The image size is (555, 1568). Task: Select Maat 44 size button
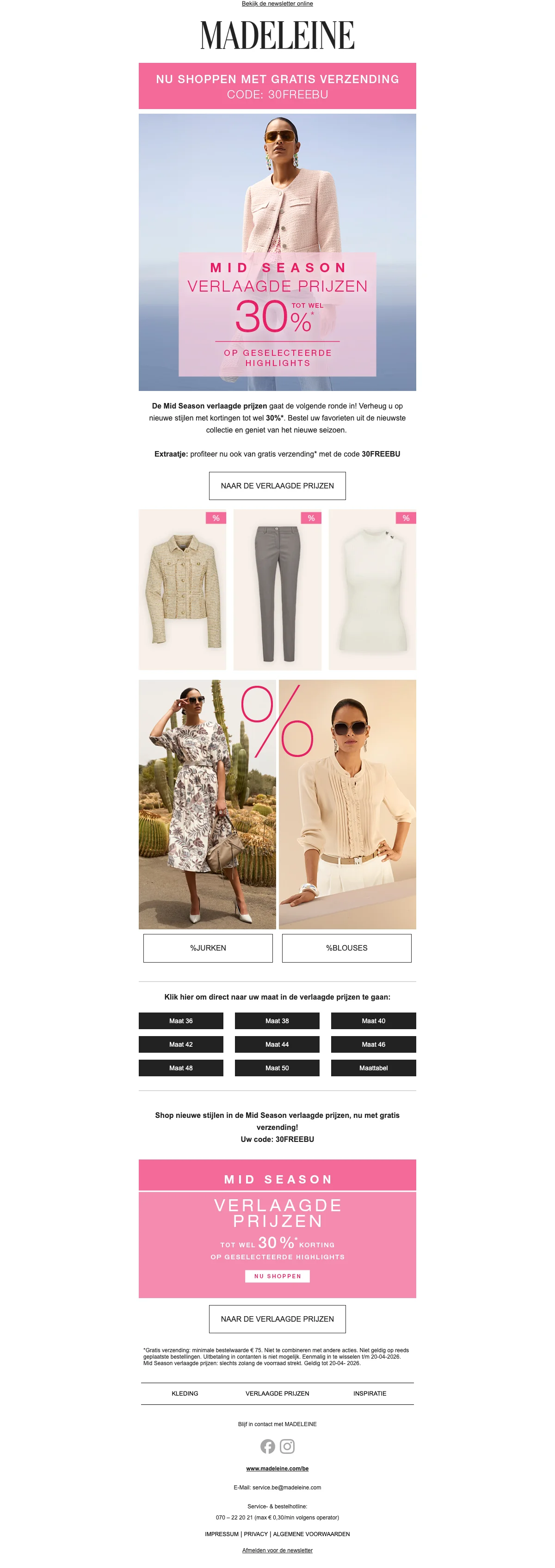pyautogui.click(x=277, y=1044)
